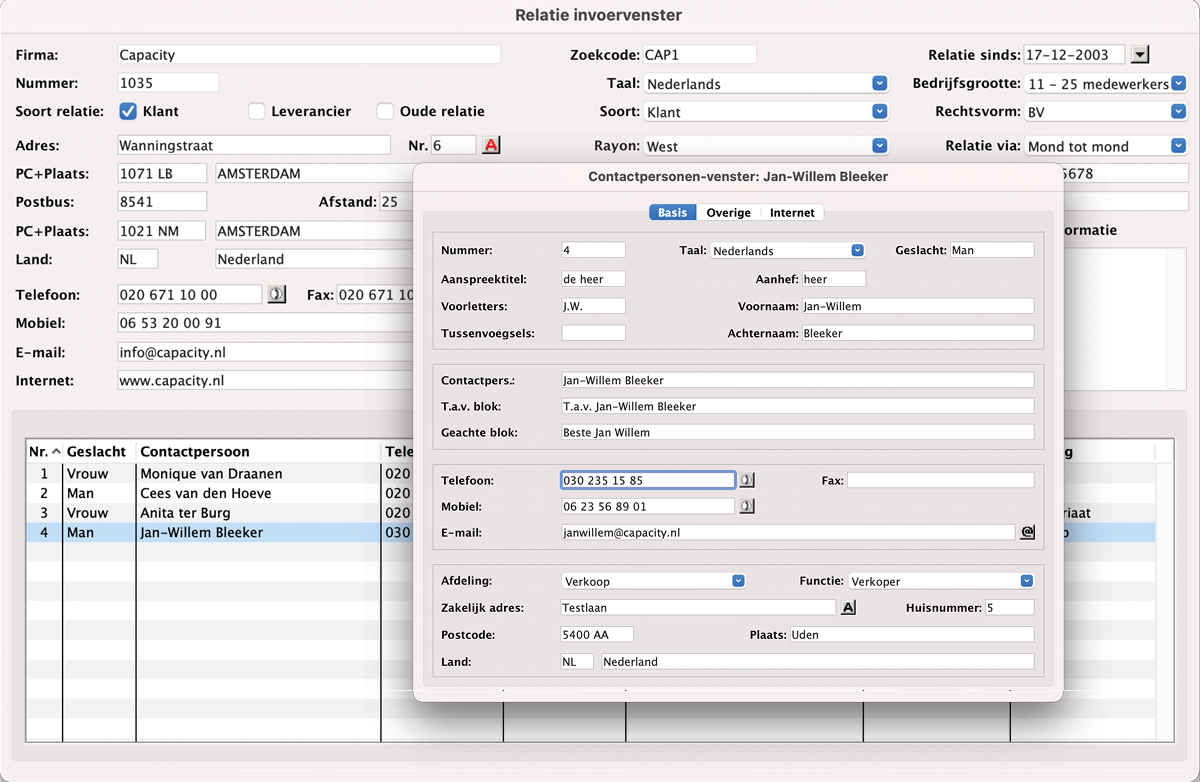Open the Afdeling dropdown showing Verkoop
1200x782 pixels.
coord(654,581)
